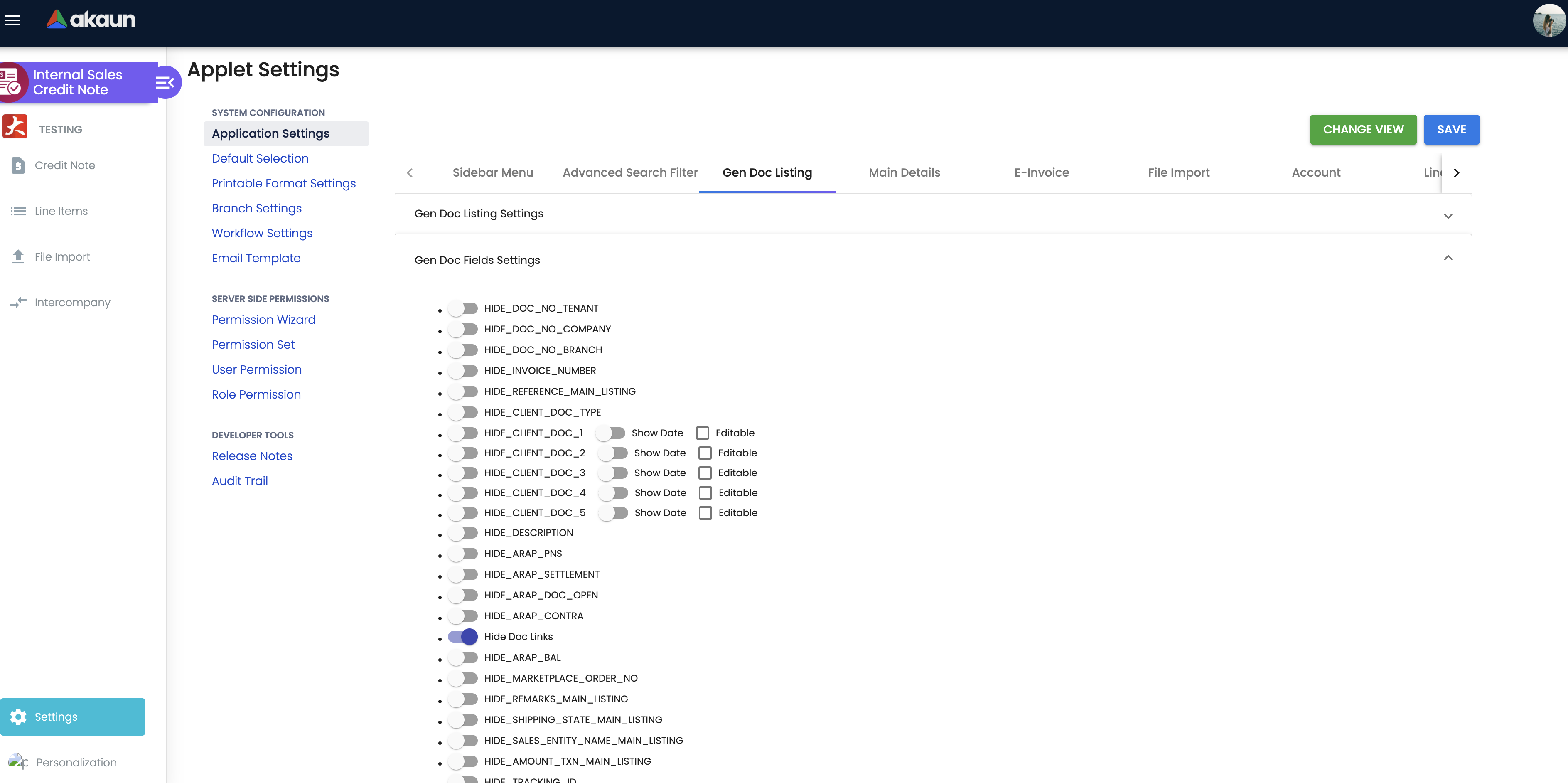Toggle HIDE_CLIENT_DOC_1 switch
Viewport: 1568px width, 783px height.
coord(462,433)
